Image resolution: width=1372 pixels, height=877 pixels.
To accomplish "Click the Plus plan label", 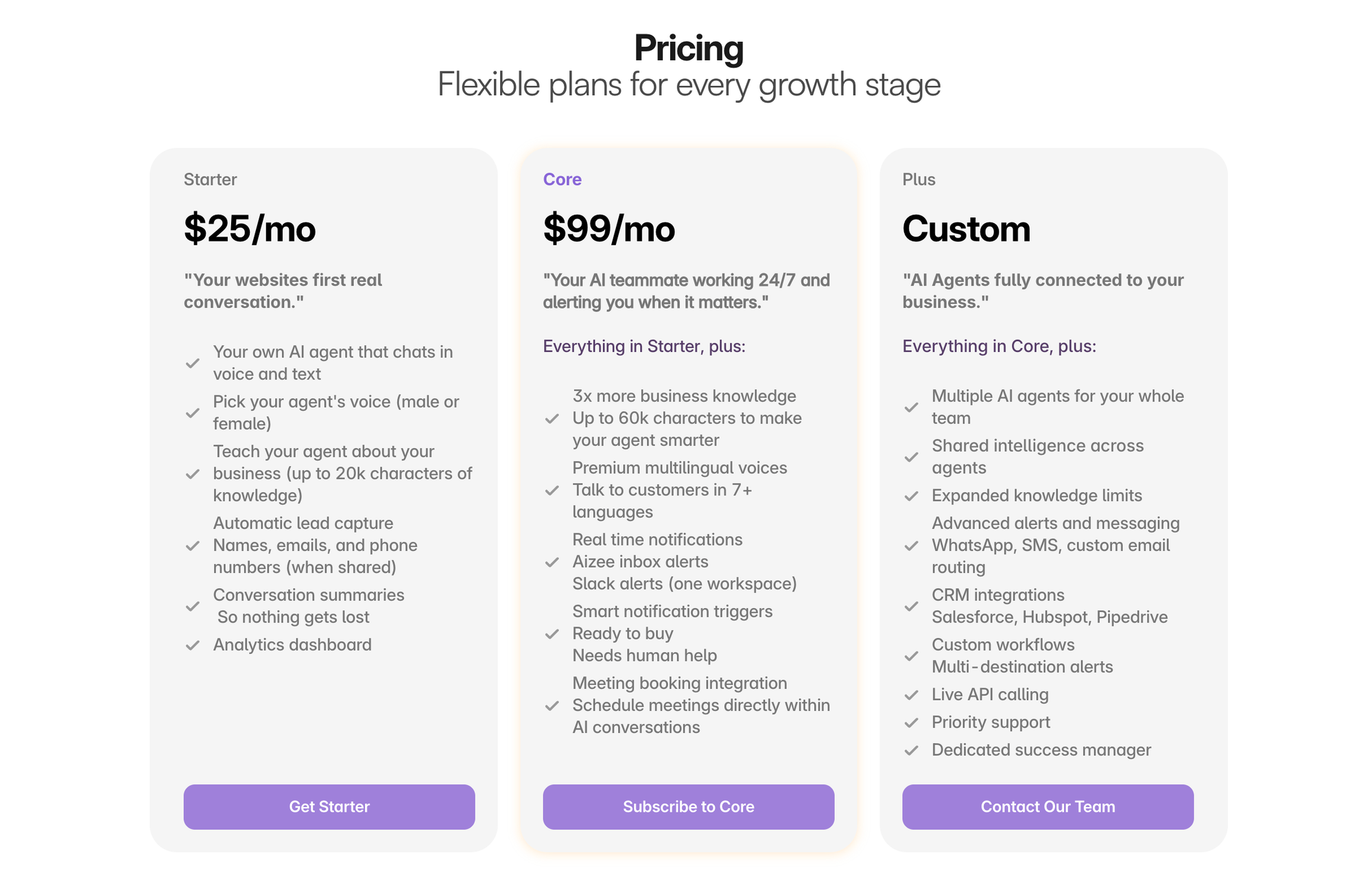I will click(x=919, y=179).
